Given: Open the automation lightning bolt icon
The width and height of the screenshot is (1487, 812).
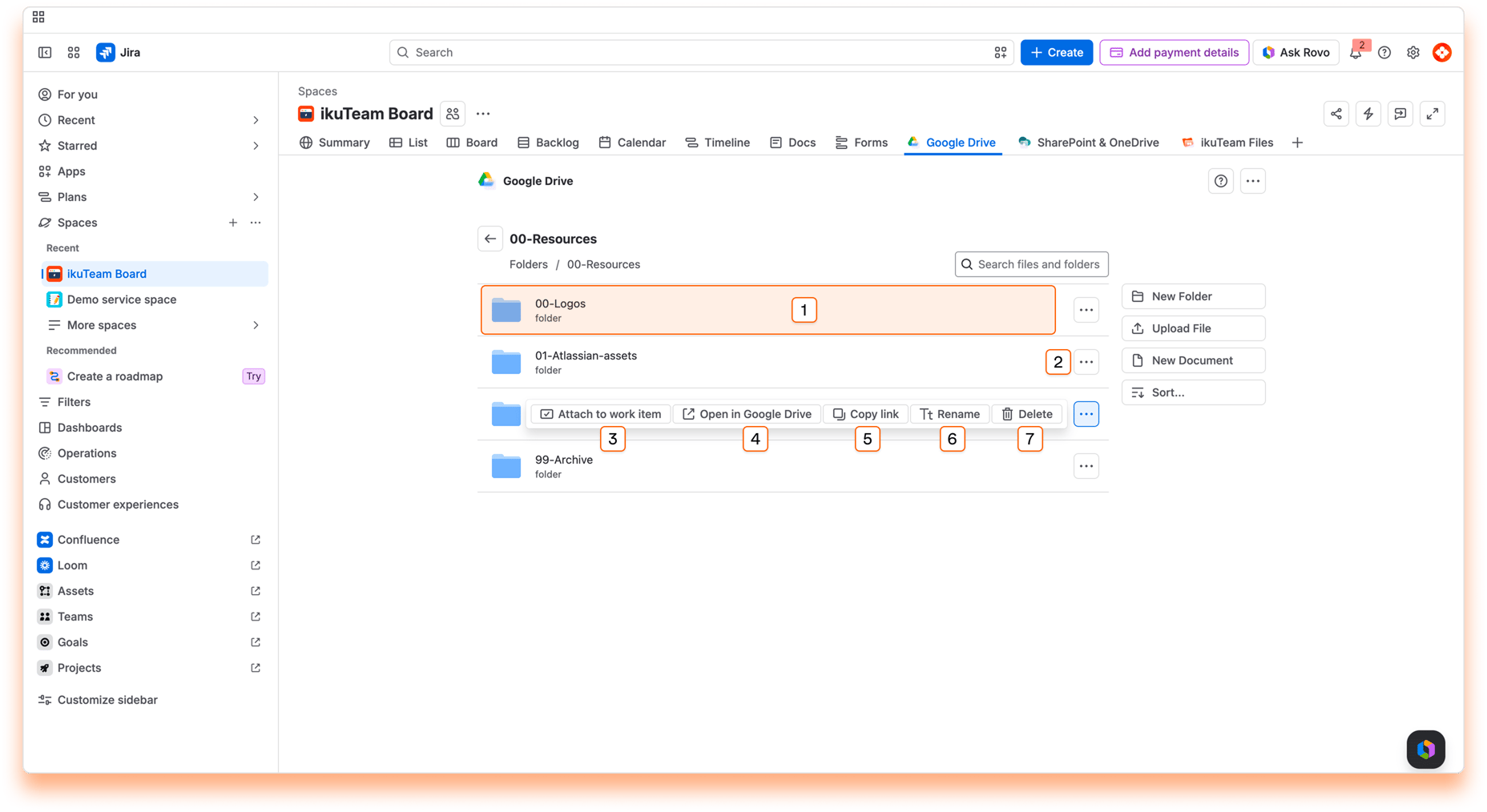Looking at the screenshot, I should coord(1368,114).
